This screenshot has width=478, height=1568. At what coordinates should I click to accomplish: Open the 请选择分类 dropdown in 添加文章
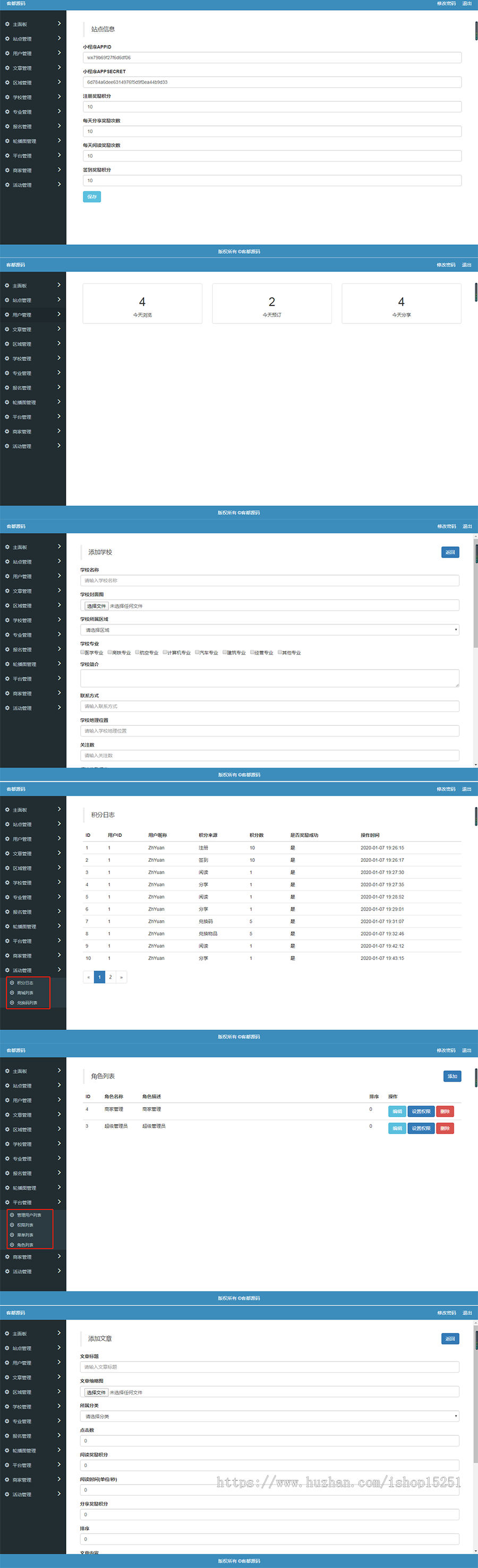point(269,1417)
